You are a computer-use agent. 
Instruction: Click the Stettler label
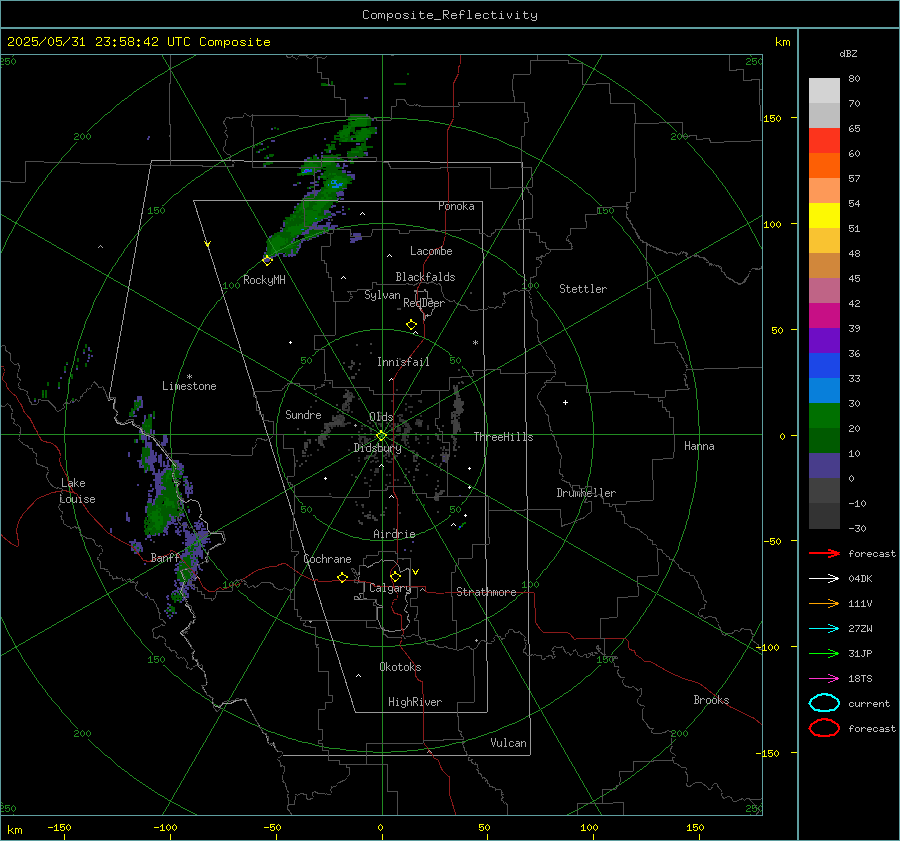(583, 289)
